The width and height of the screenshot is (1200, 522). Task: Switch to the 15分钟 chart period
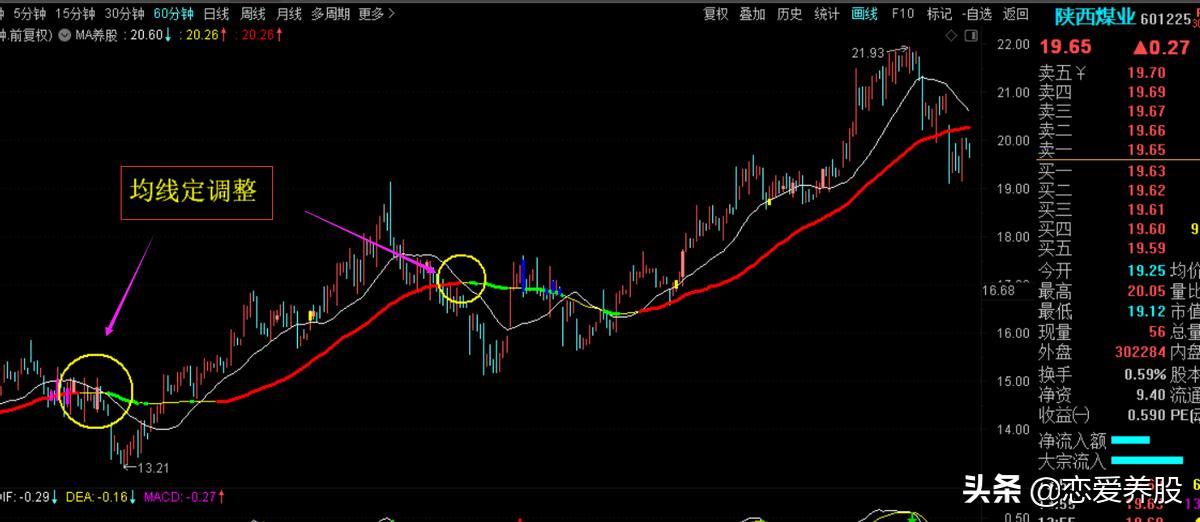pyautogui.click(x=75, y=13)
